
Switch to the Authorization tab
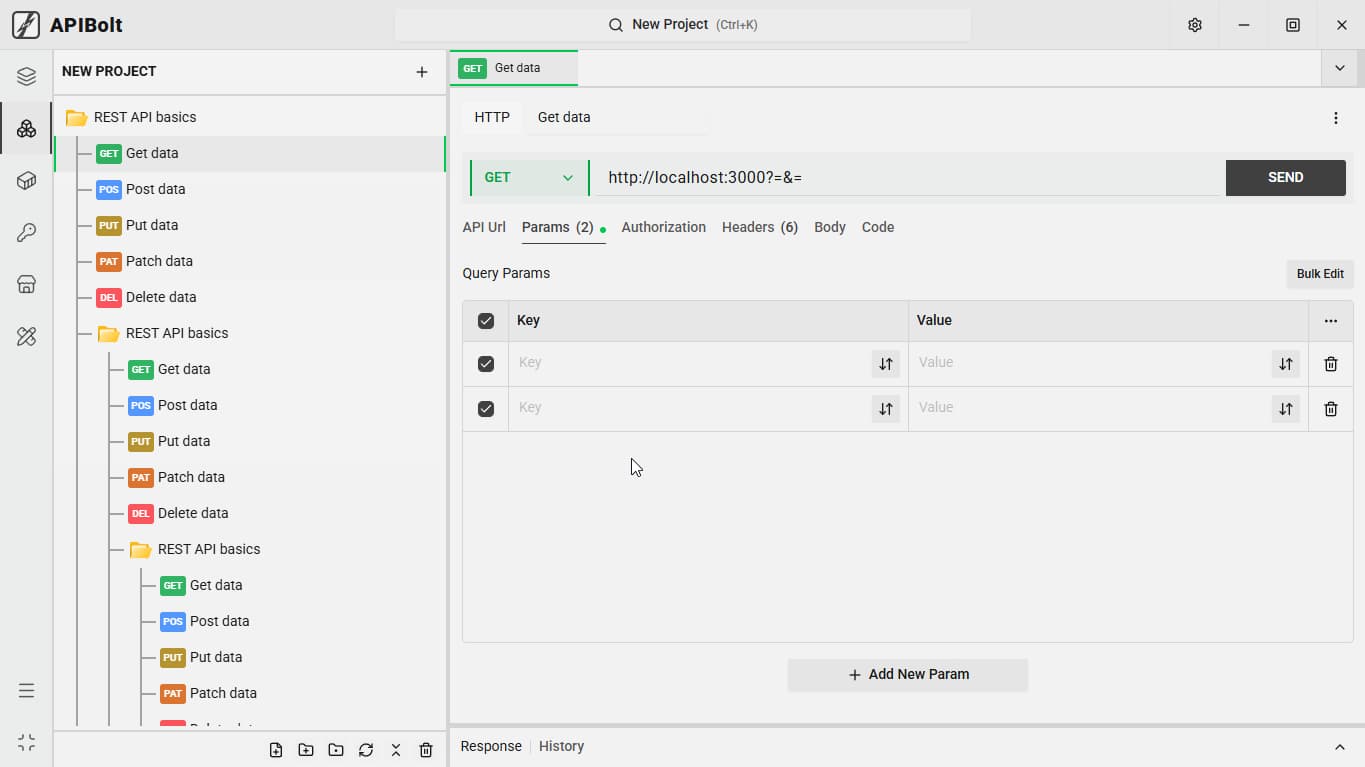664,227
